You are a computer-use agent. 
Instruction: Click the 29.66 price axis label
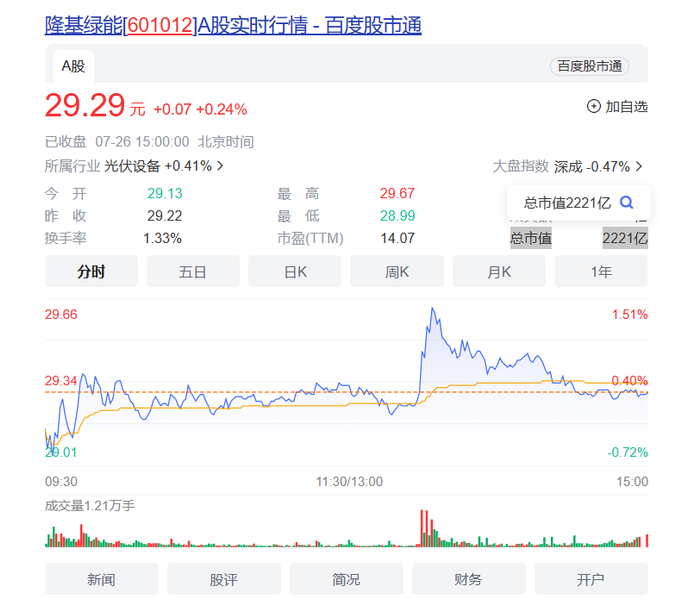point(61,315)
